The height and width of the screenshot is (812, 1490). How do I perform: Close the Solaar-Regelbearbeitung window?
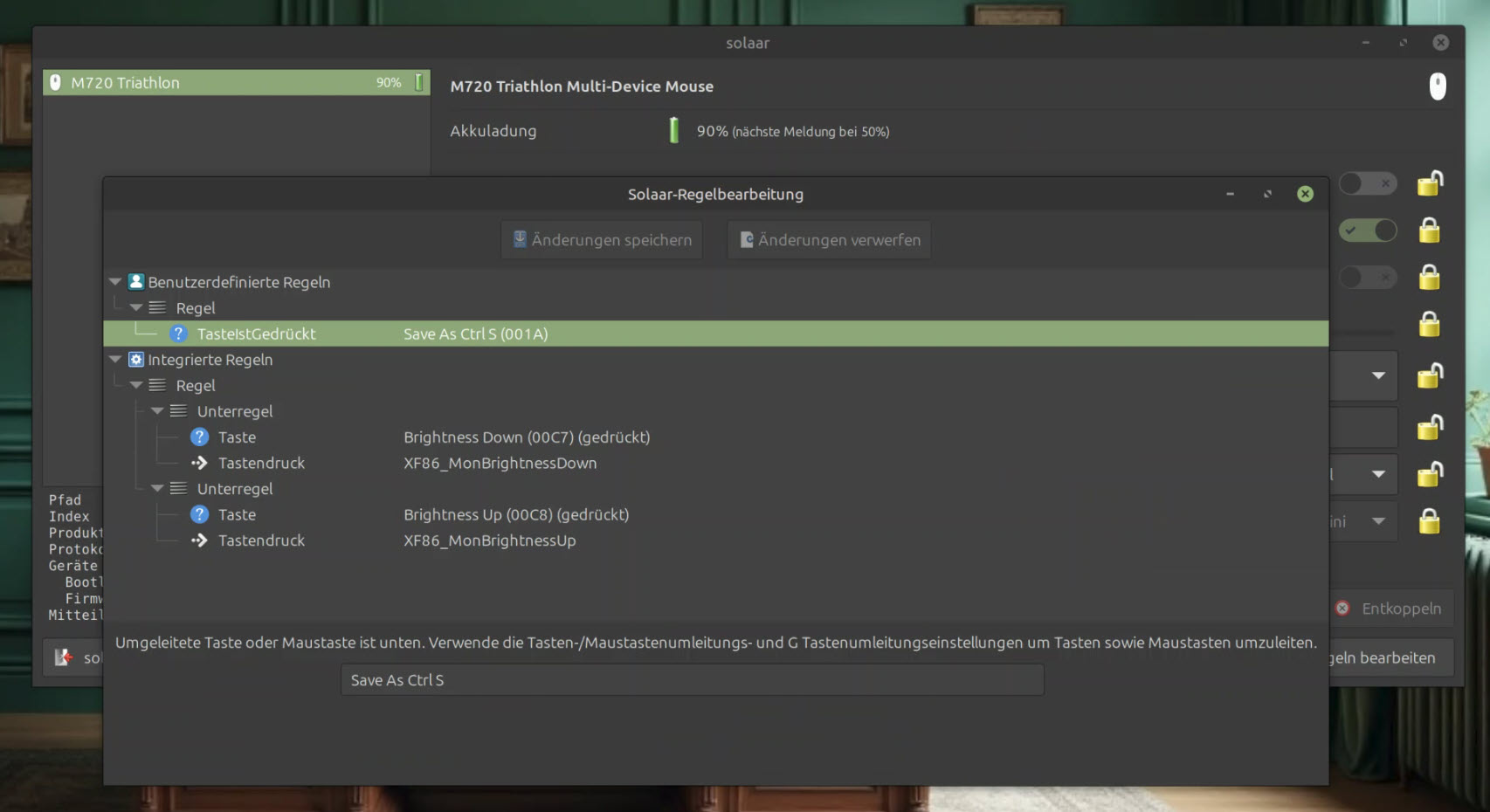click(1305, 194)
